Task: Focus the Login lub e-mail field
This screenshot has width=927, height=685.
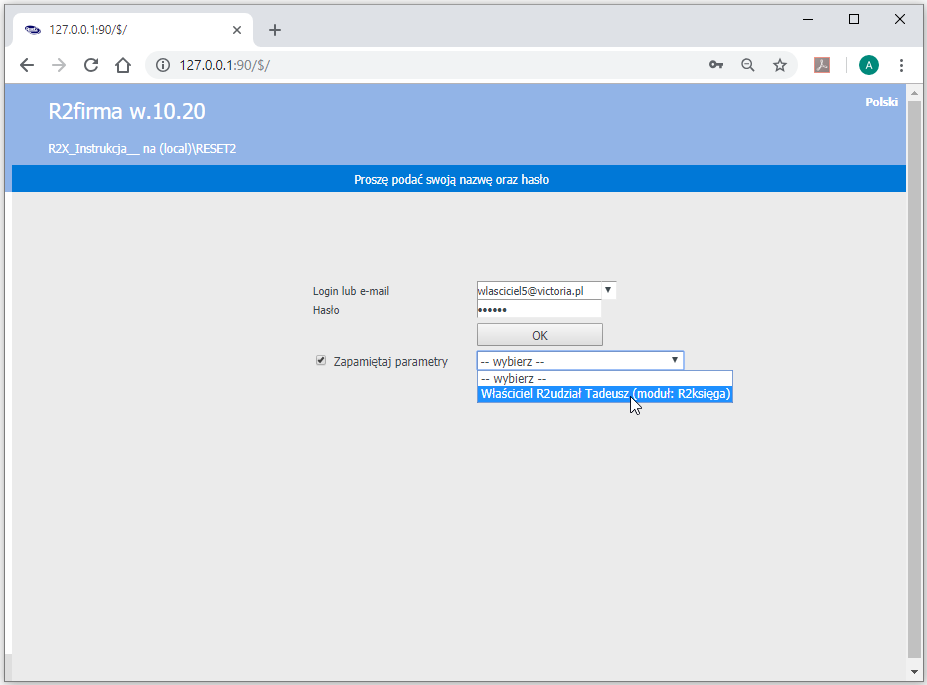Action: pyautogui.click(x=539, y=291)
